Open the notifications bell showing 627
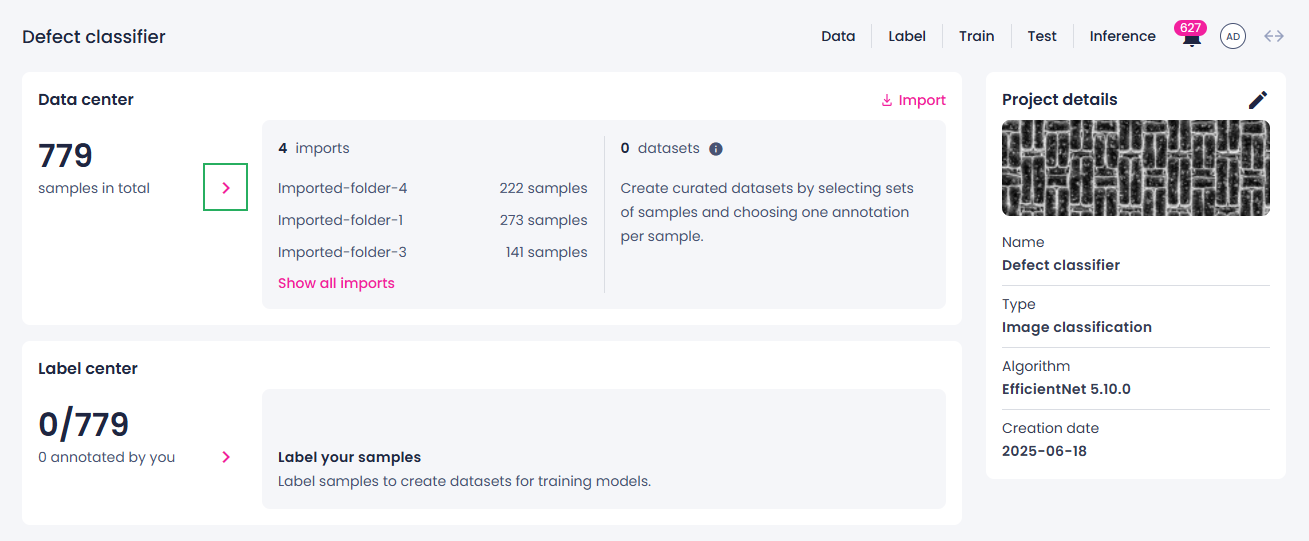The image size is (1309, 541). (1191, 37)
